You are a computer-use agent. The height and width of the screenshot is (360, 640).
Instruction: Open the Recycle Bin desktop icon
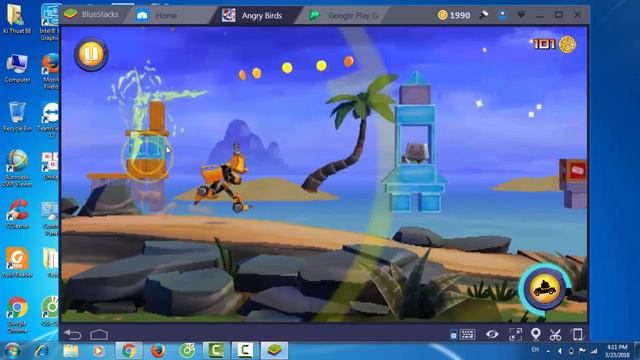(17, 117)
